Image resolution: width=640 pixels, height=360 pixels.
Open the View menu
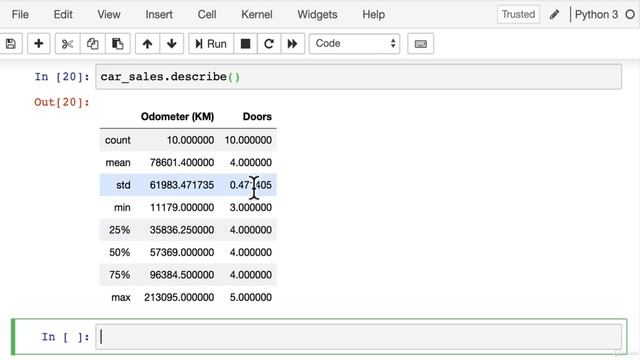109,15
